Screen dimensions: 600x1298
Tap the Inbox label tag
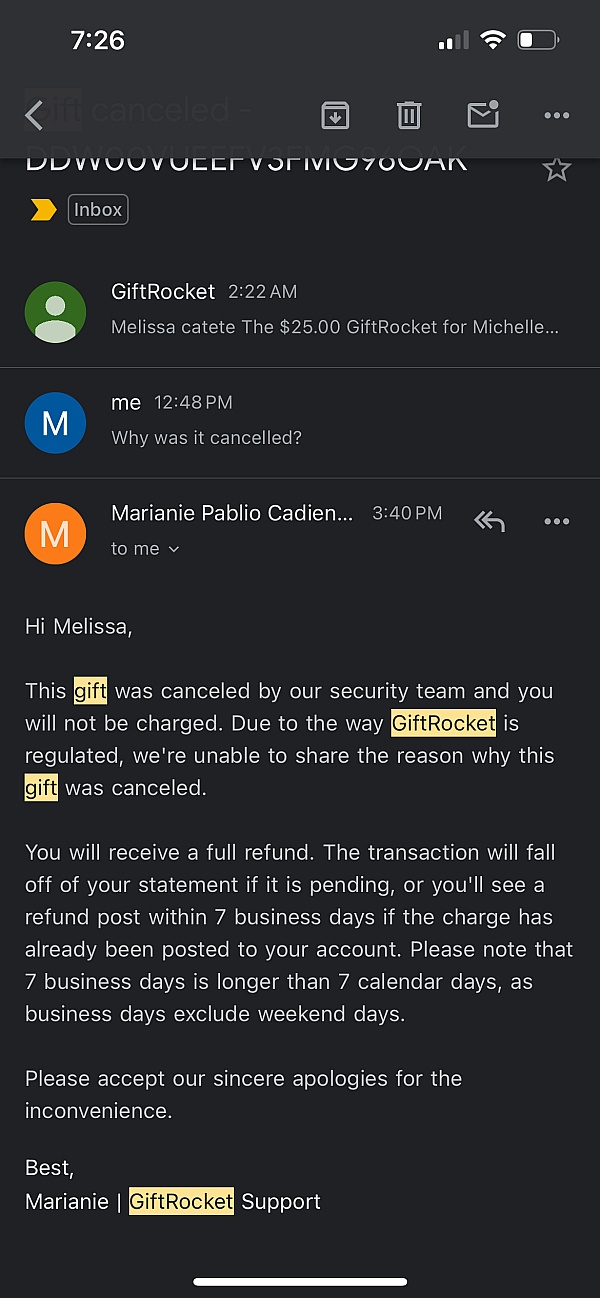(98, 210)
